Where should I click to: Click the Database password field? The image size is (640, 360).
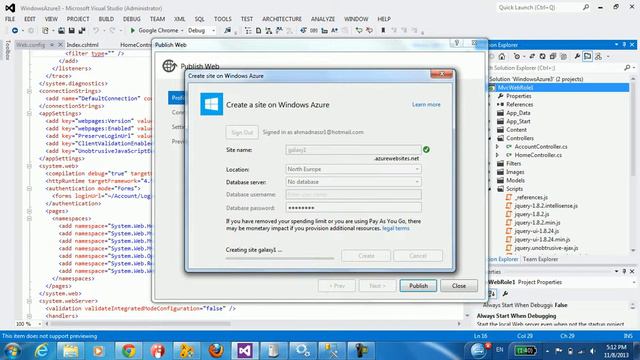coord(353,208)
